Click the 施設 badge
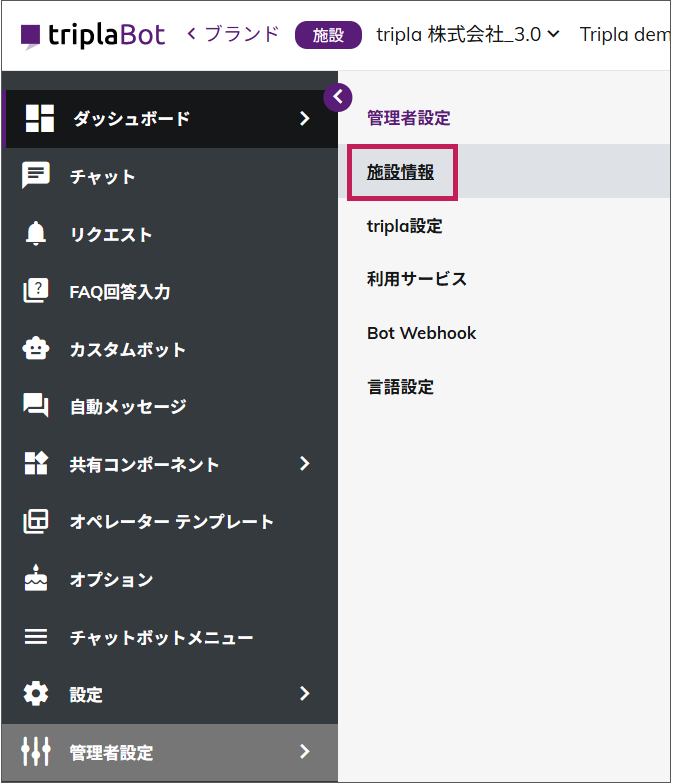 point(328,35)
